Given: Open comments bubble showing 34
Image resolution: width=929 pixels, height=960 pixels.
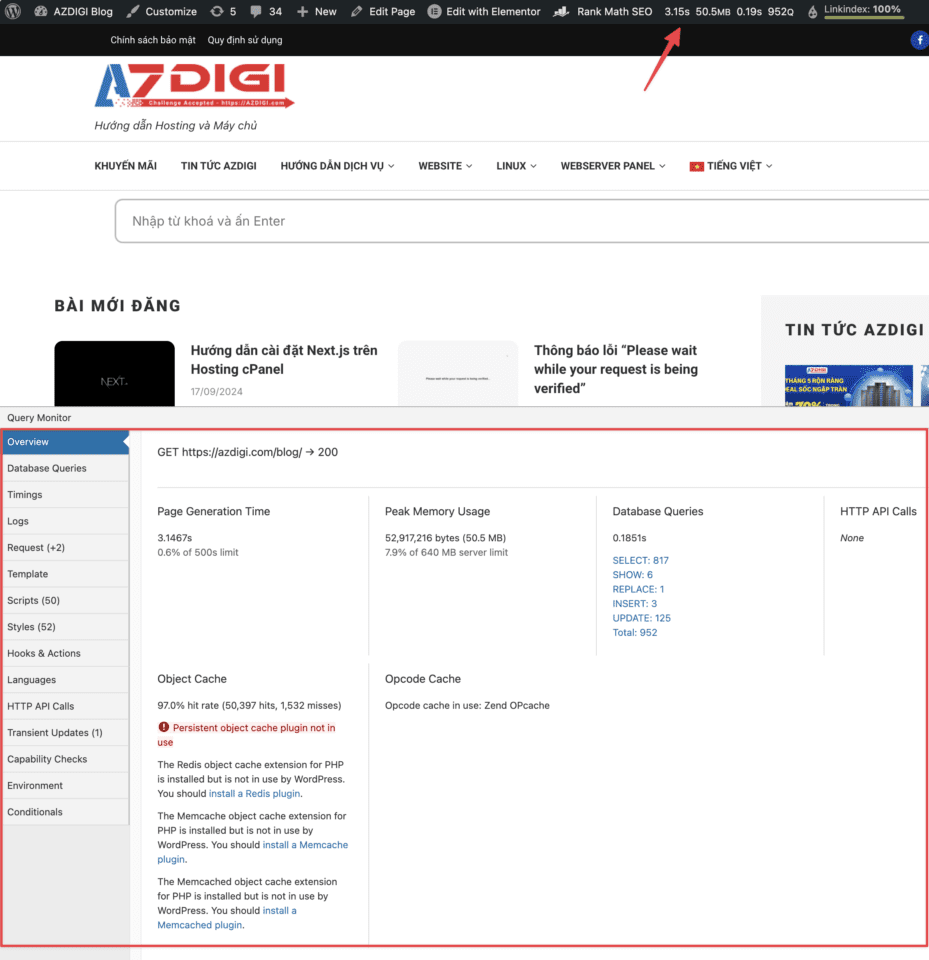Looking at the screenshot, I should pyautogui.click(x=256, y=11).
